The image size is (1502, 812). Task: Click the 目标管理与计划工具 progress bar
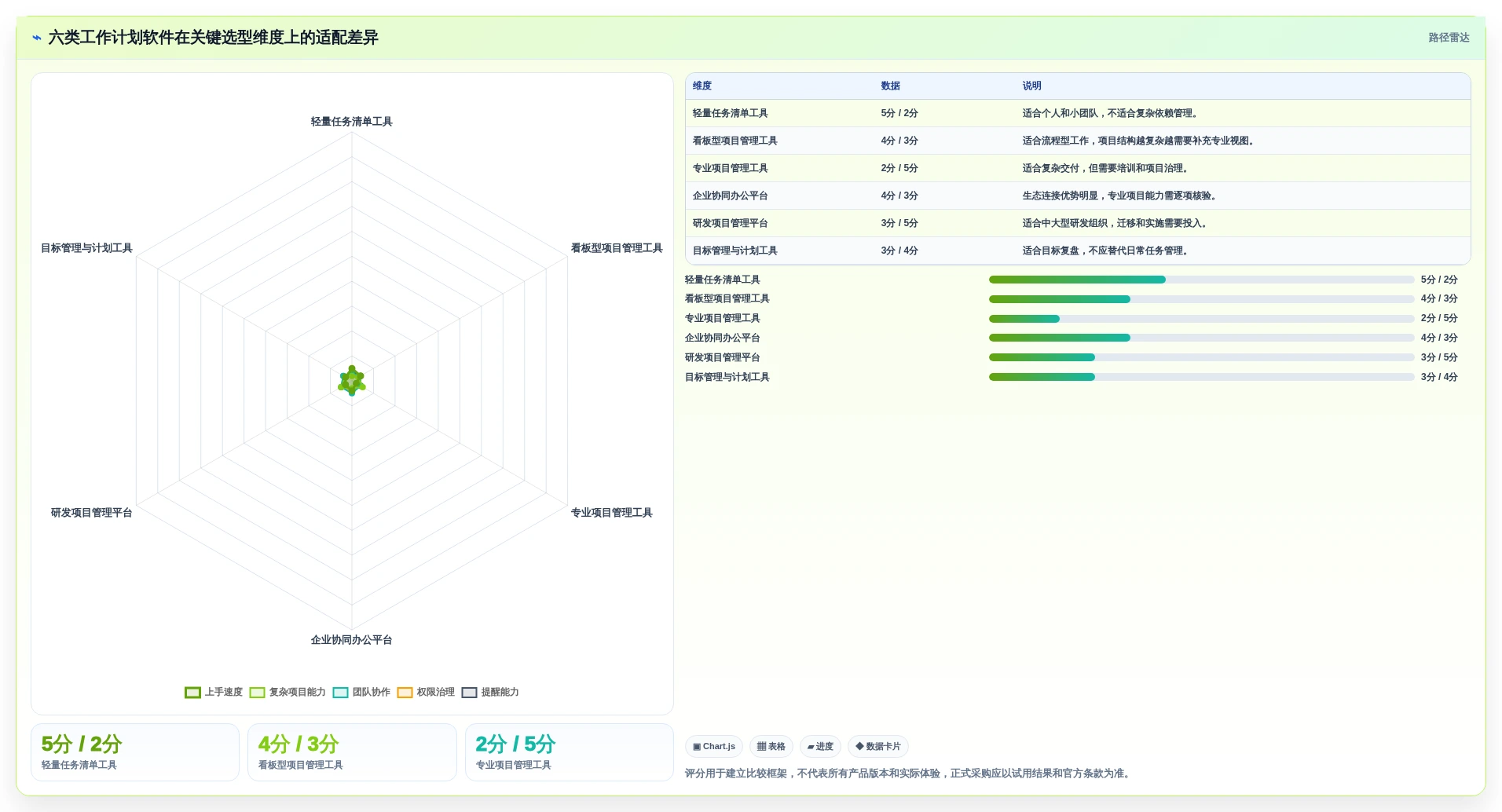(1201, 377)
